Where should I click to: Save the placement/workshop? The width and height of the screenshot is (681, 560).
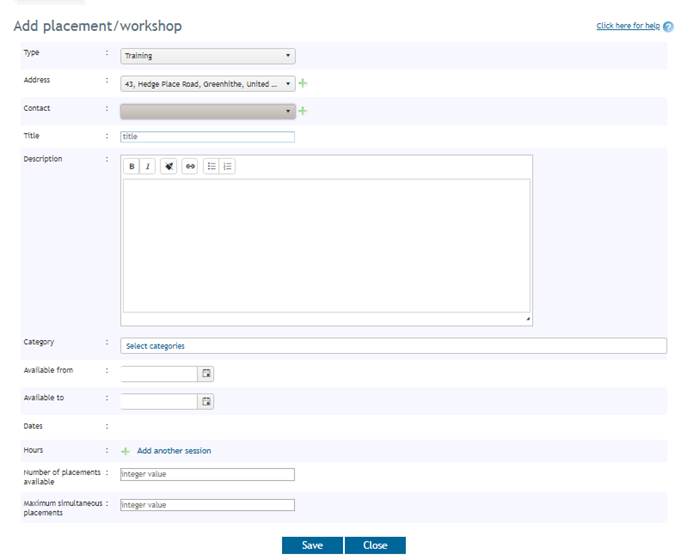click(x=312, y=545)
